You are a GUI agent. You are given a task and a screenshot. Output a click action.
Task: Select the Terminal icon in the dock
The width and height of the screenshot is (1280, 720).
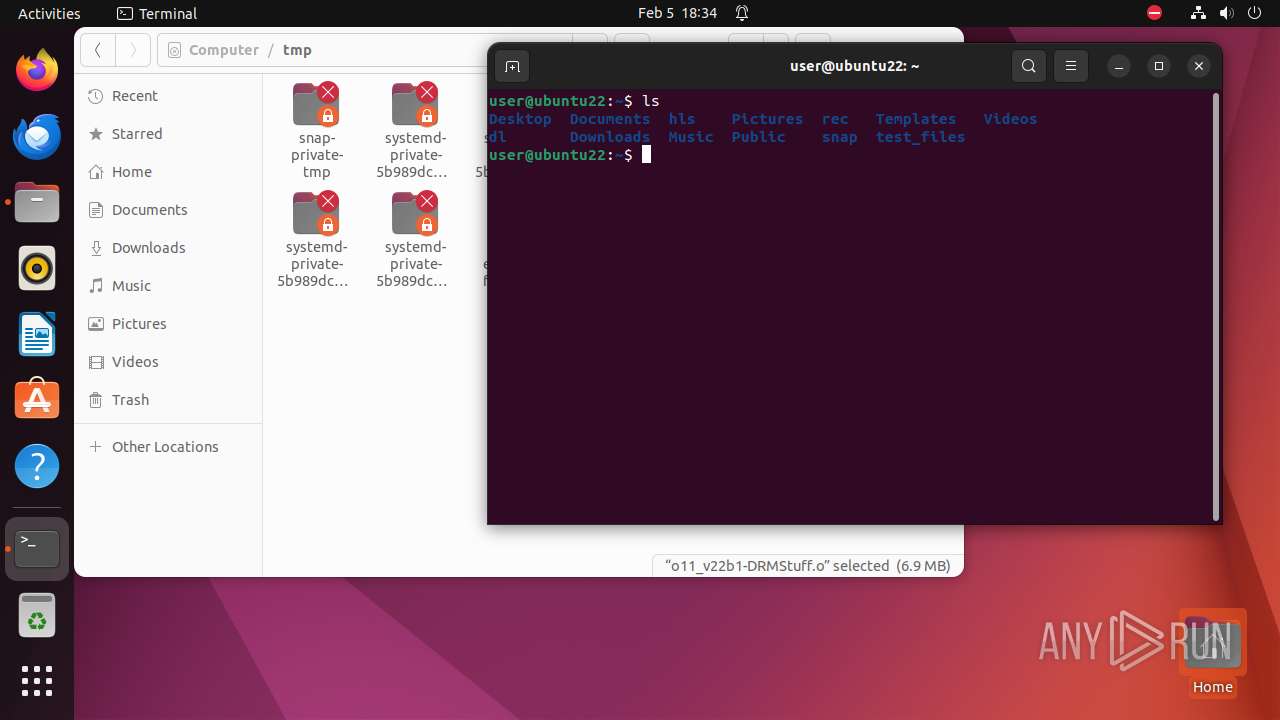pyautogui.click(x=37, y=549)
